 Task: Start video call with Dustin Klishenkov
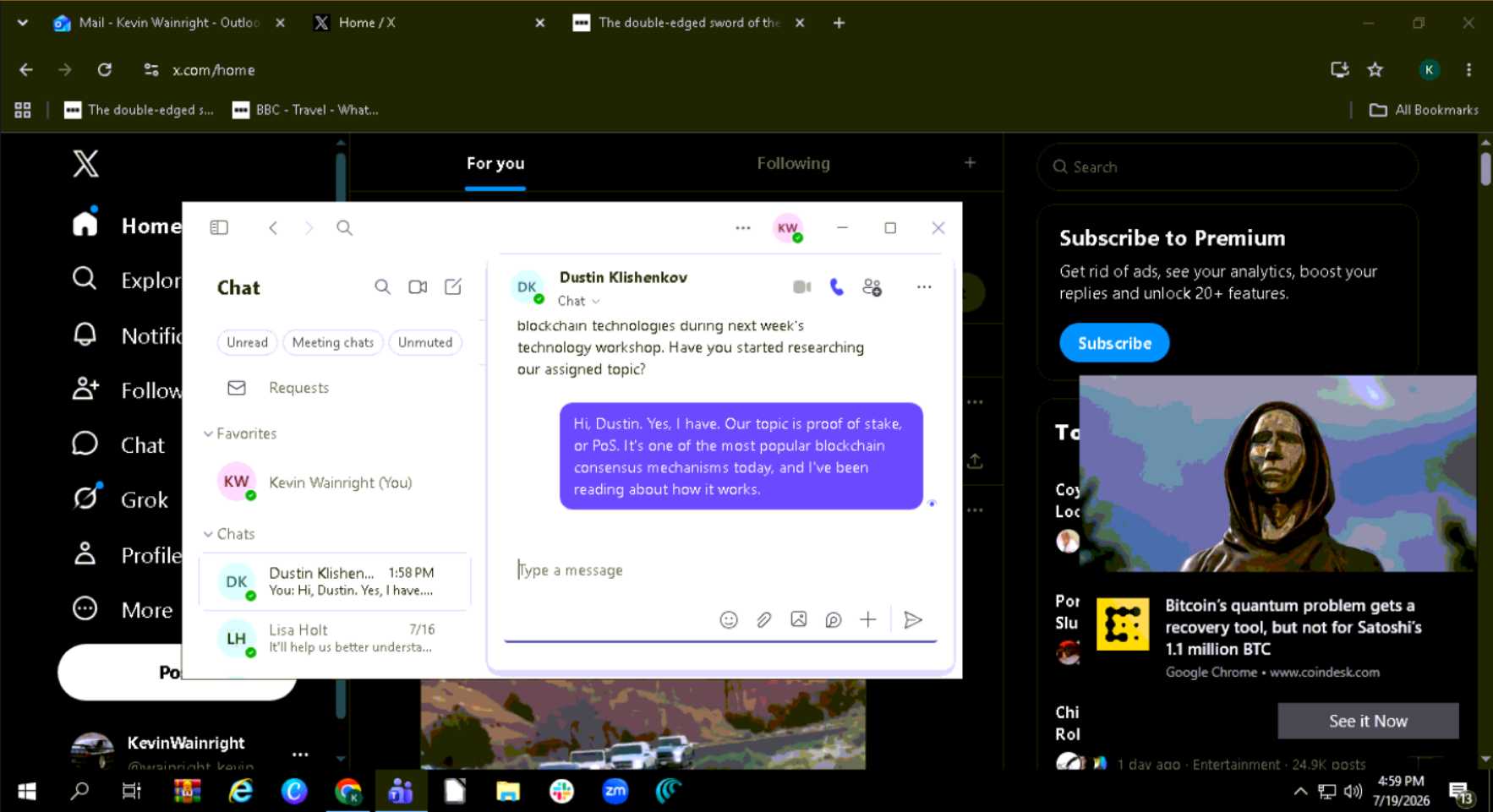[801, 287]
